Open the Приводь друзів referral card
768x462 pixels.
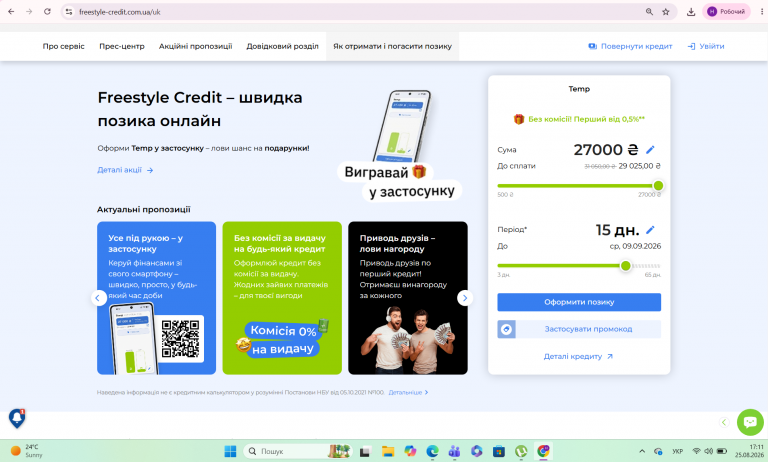[x=408, y=298]
